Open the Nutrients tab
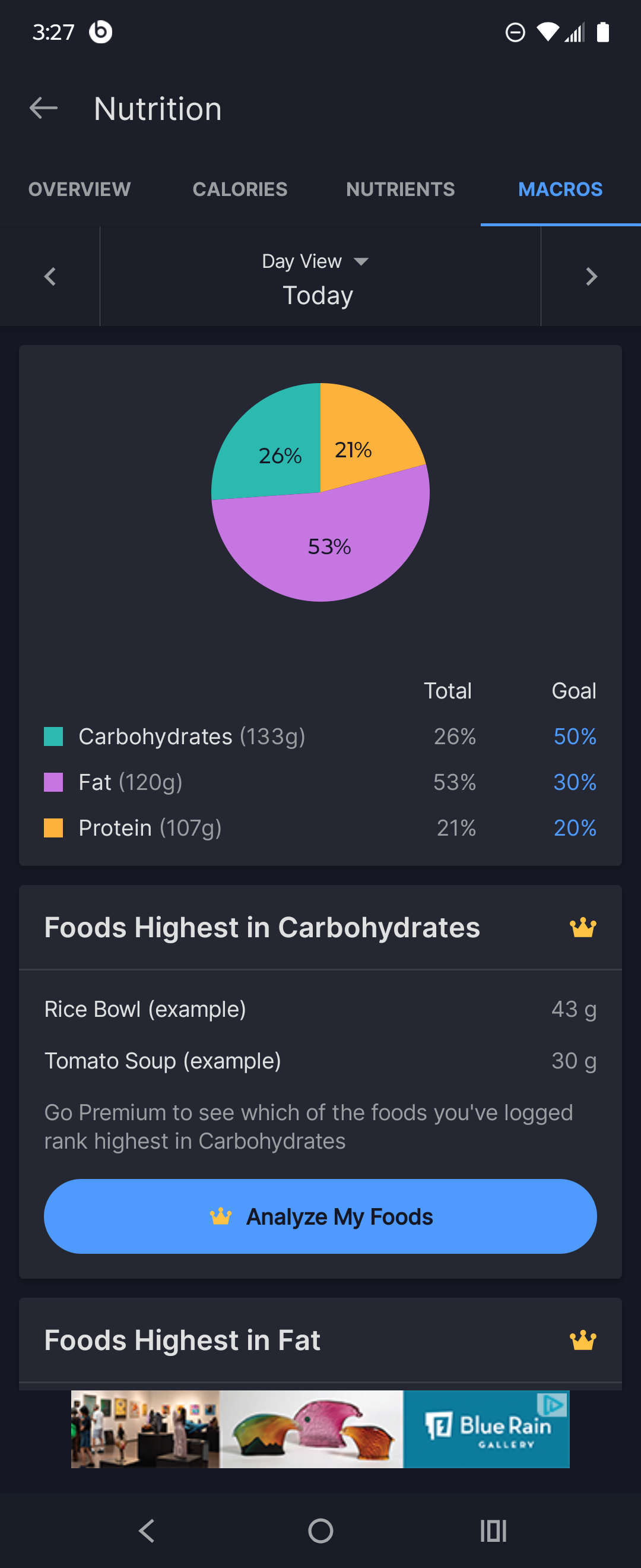 pyautogui.click(x=400, y=189)
